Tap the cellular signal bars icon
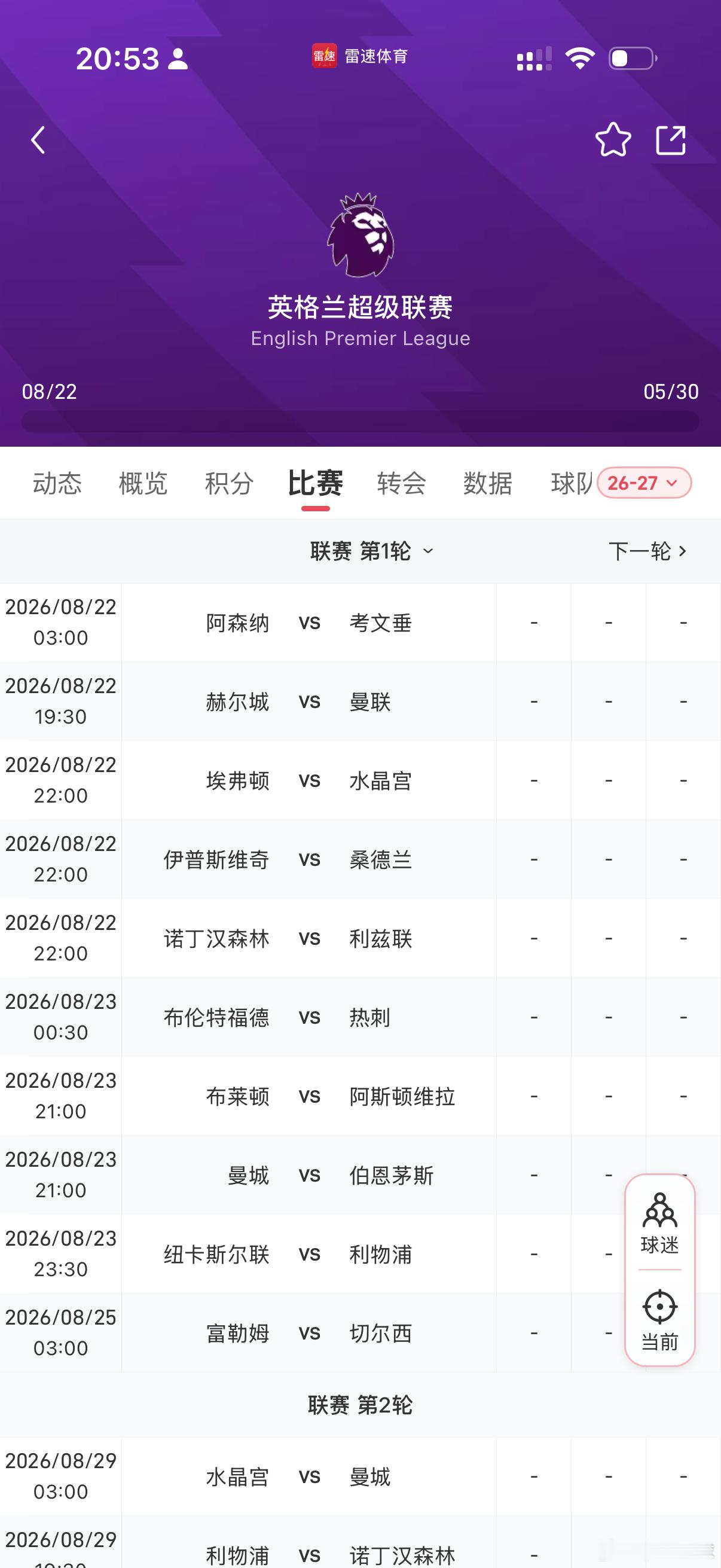 (534, 59)
